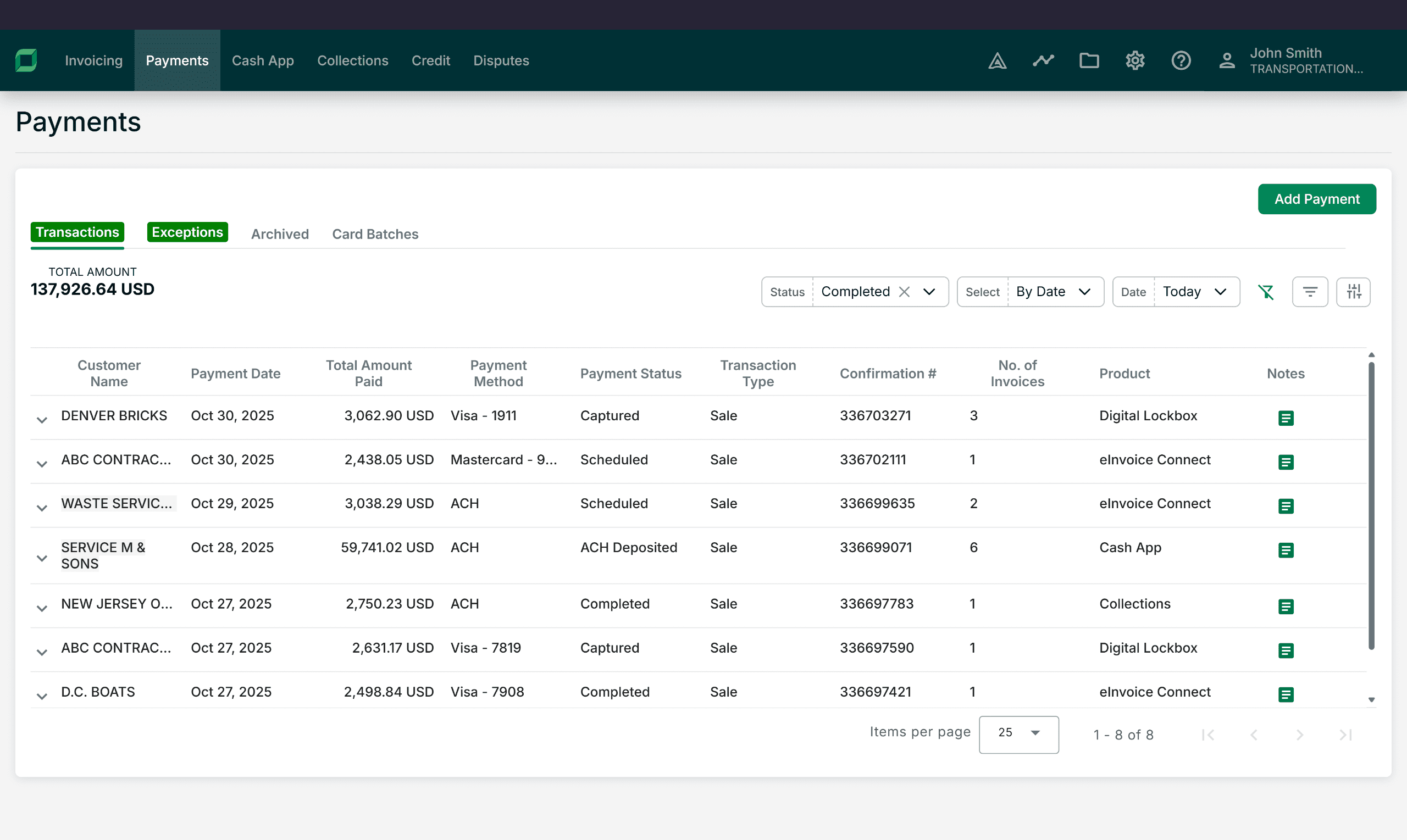
Task: Click the analytics trend line icon
Action: coord(1043,60)
